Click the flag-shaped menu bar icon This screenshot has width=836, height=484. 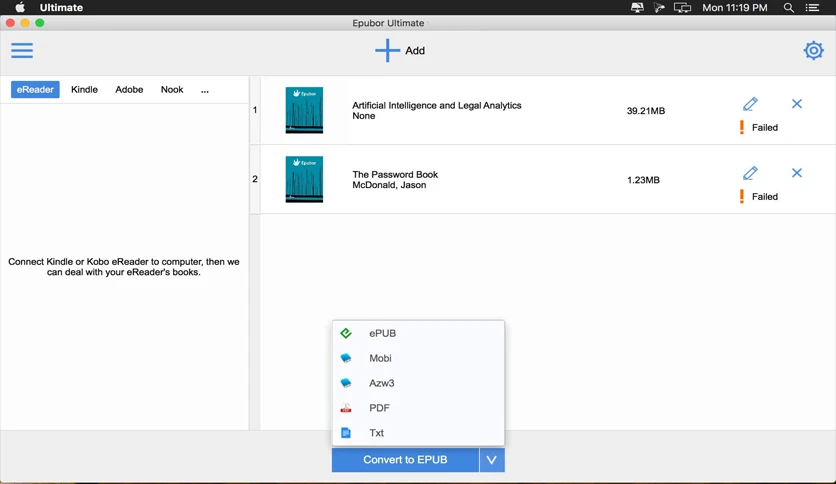coord(659,7)
